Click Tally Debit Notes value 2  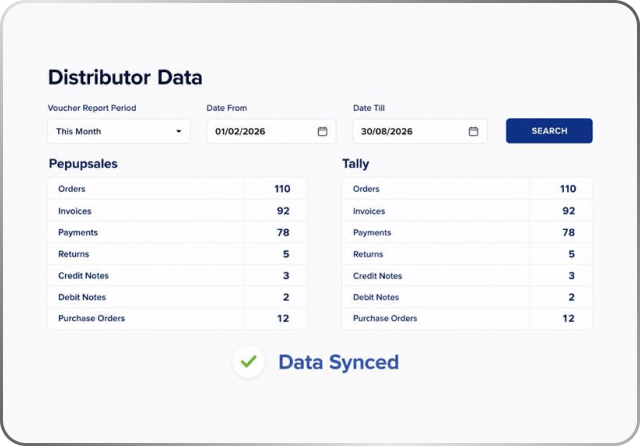coord(571,297)
